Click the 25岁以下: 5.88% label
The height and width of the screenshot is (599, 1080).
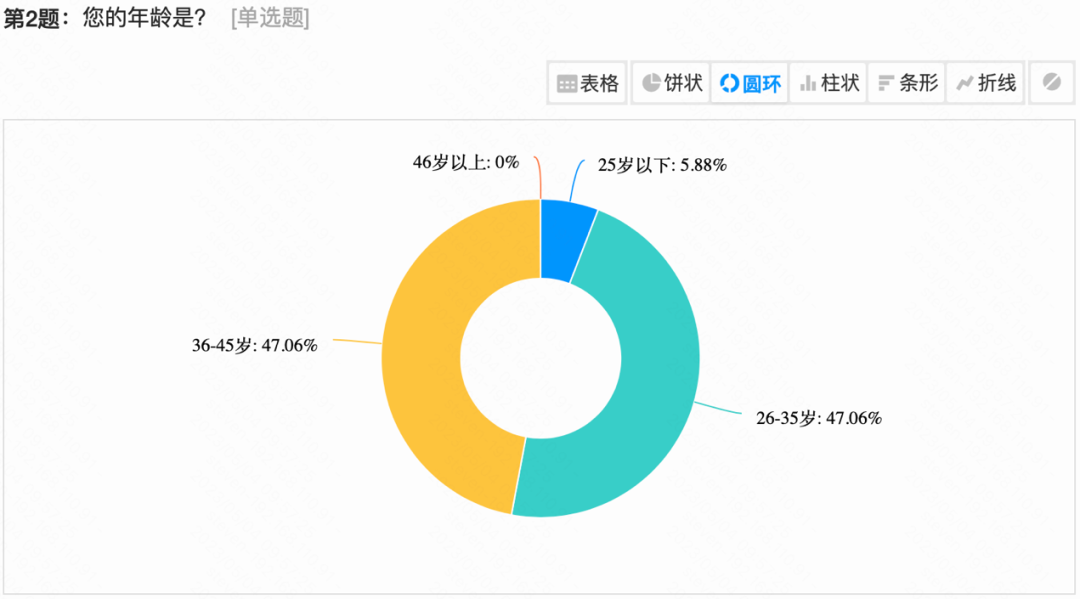(662, 165)
